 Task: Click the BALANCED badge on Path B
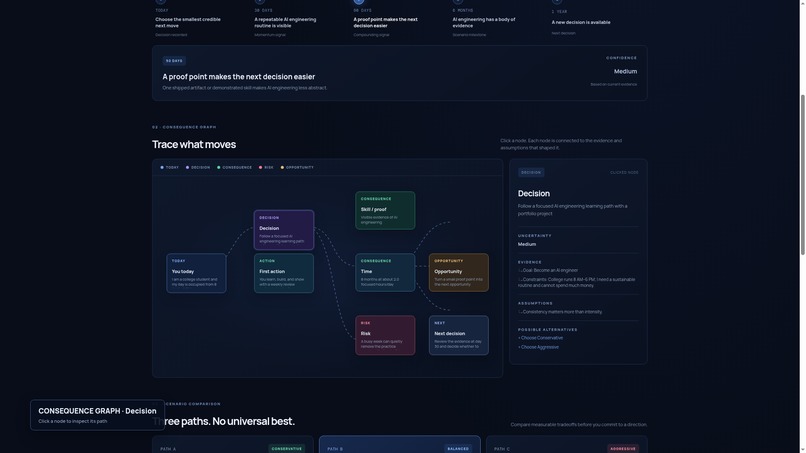click(x=458, y=449)
